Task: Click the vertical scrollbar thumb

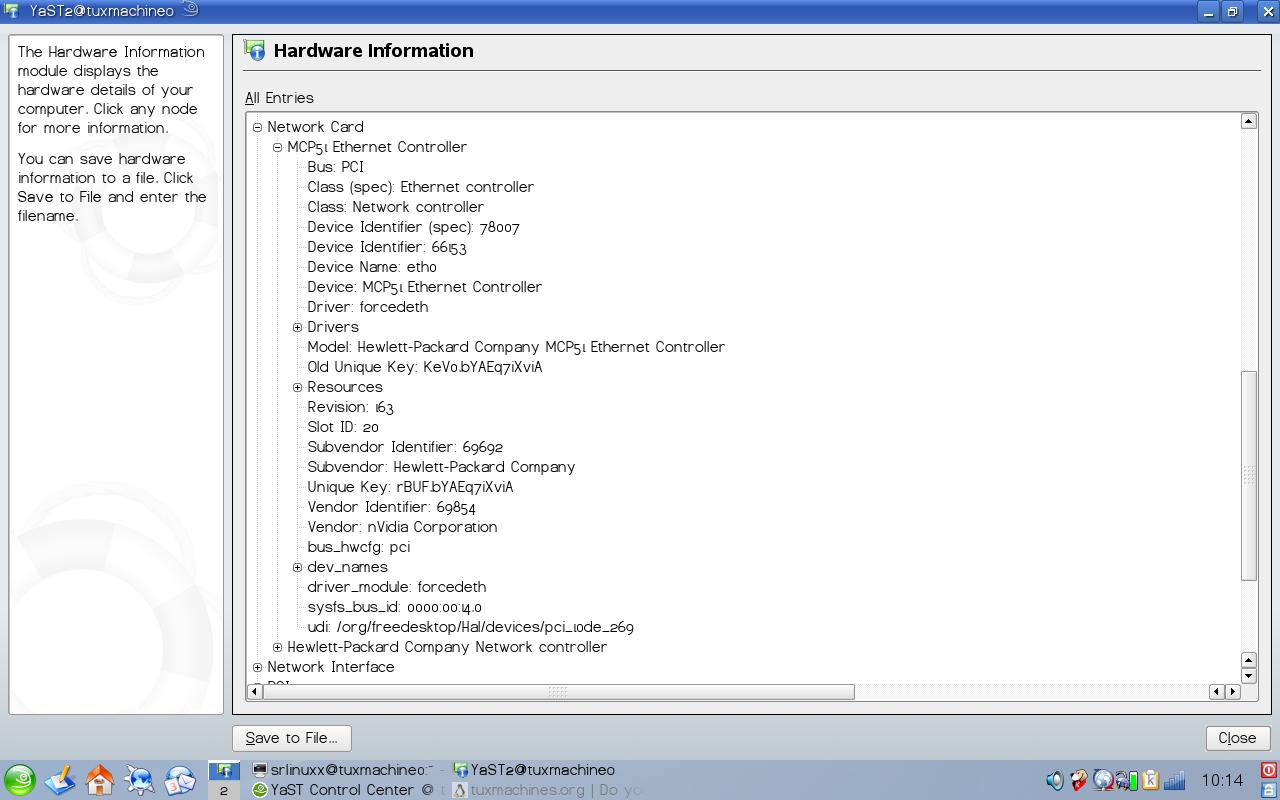Action: click(1248, 475)
